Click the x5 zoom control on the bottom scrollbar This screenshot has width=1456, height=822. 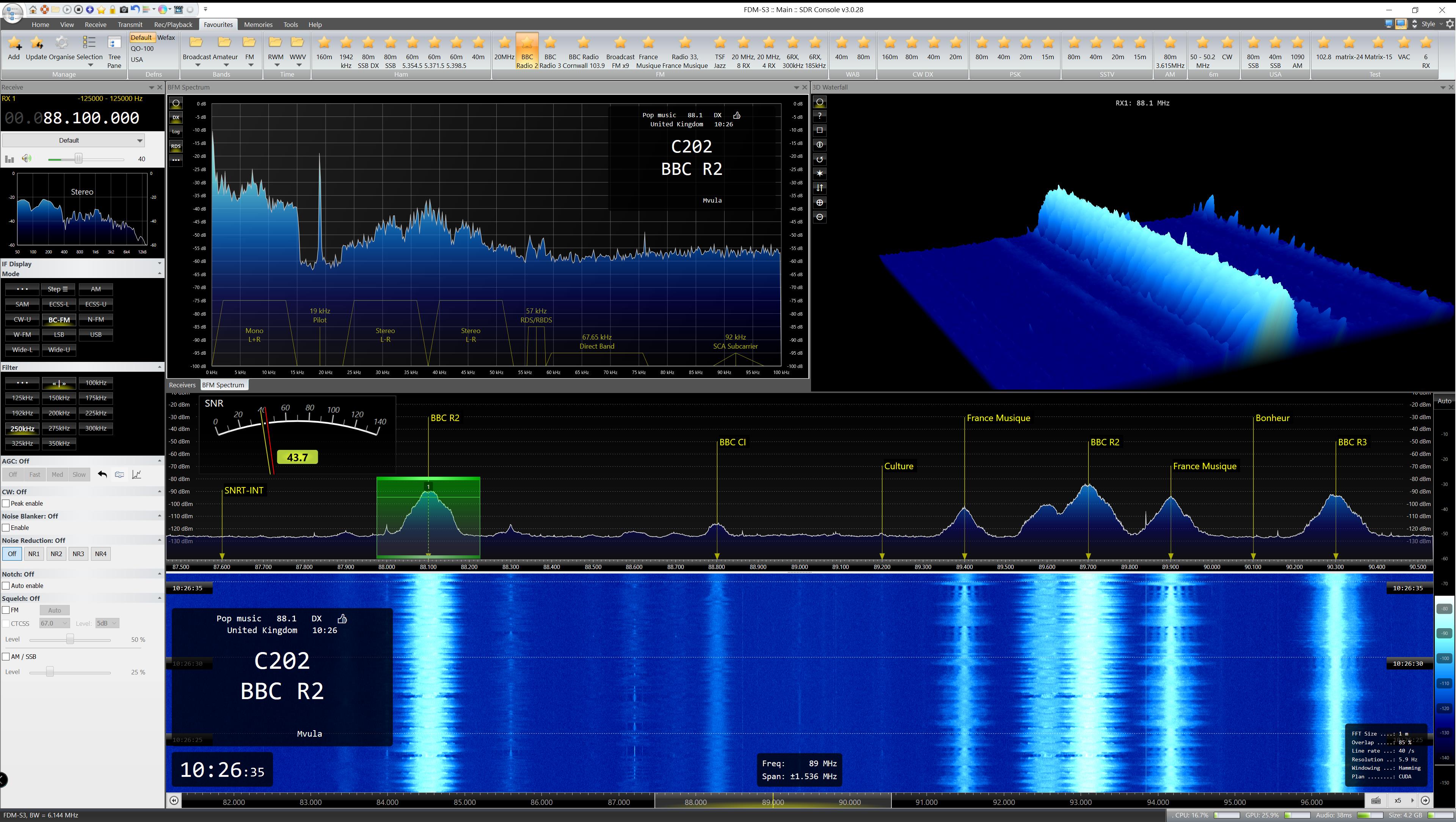(x=1397, y=800)
